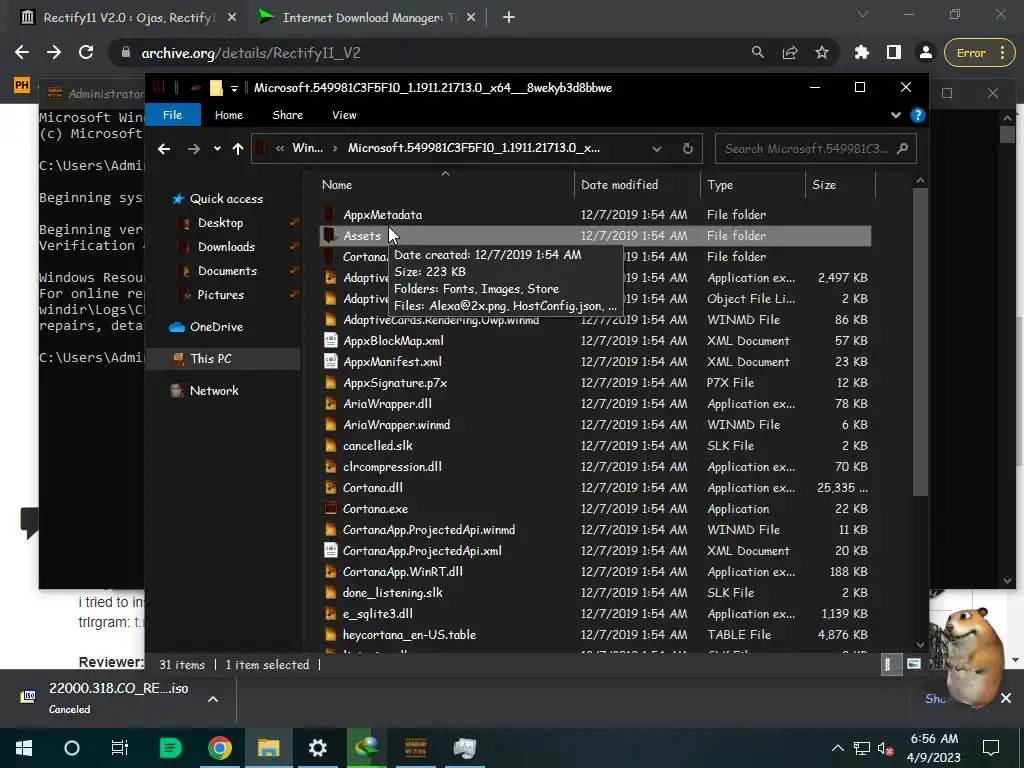This screenshot has width=1024, height=768.
Task: Go back in File Explorer
Action: tap(164, 149)
